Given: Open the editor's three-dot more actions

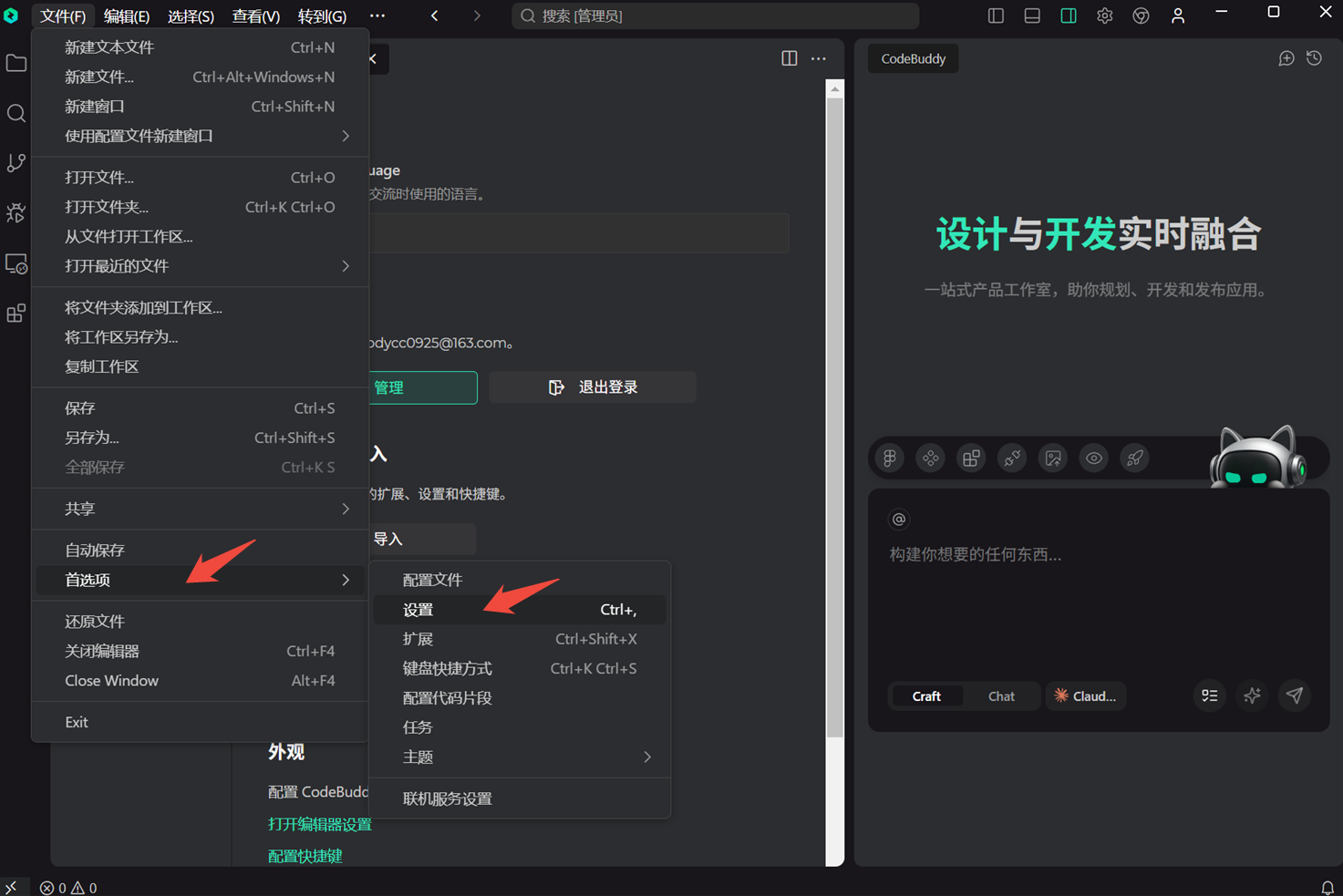Looking at the screenshot, I should pos(819,58).
